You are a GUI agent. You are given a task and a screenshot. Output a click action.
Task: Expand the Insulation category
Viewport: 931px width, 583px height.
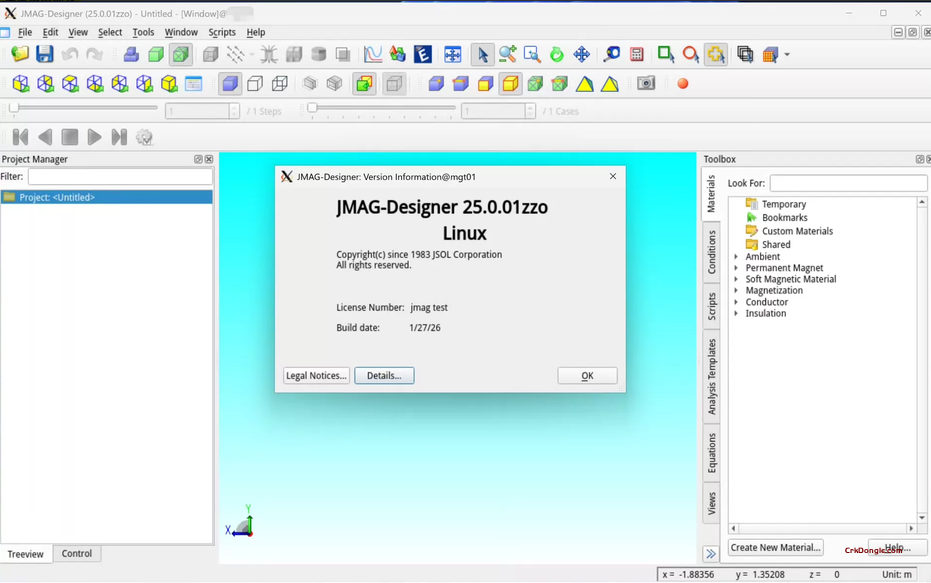coord(736,313)
